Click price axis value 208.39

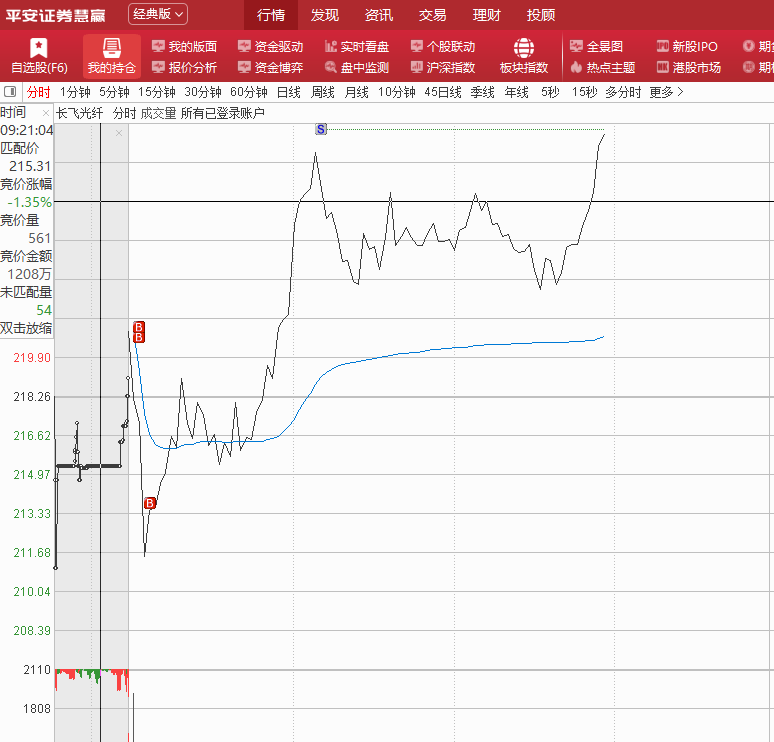(x=32, y=630)
